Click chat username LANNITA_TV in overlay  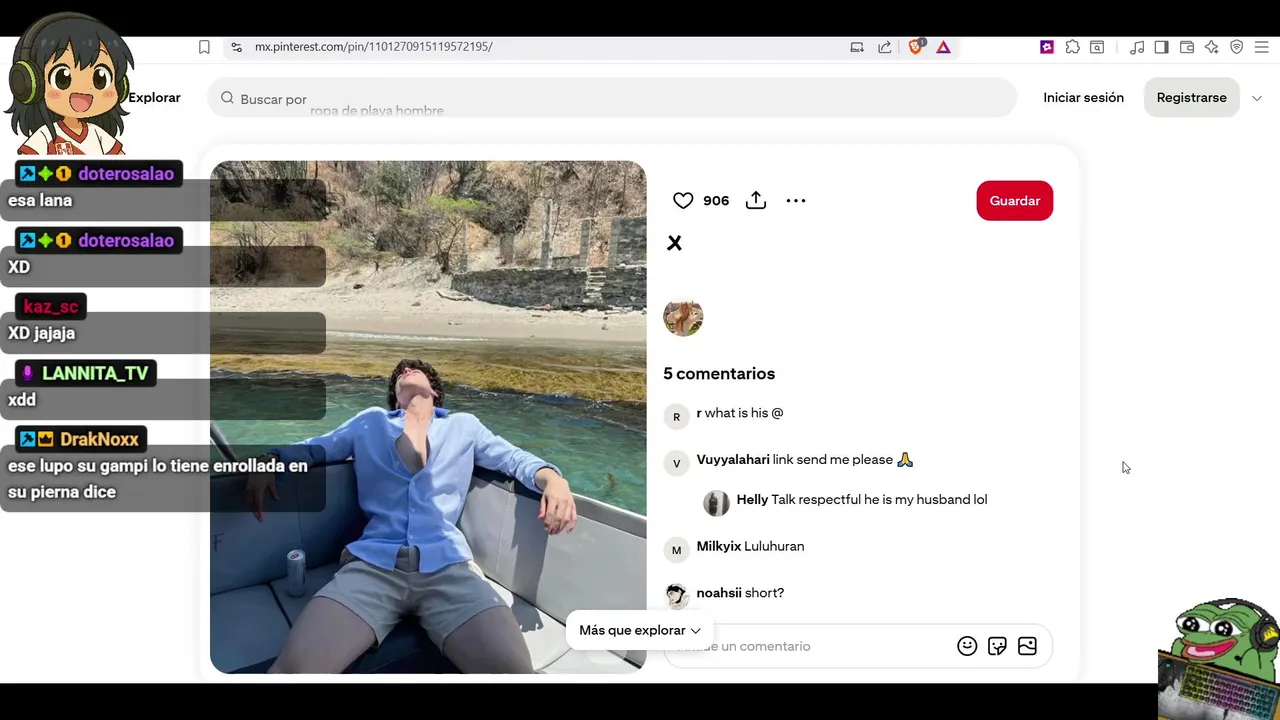tap(95, 373)
